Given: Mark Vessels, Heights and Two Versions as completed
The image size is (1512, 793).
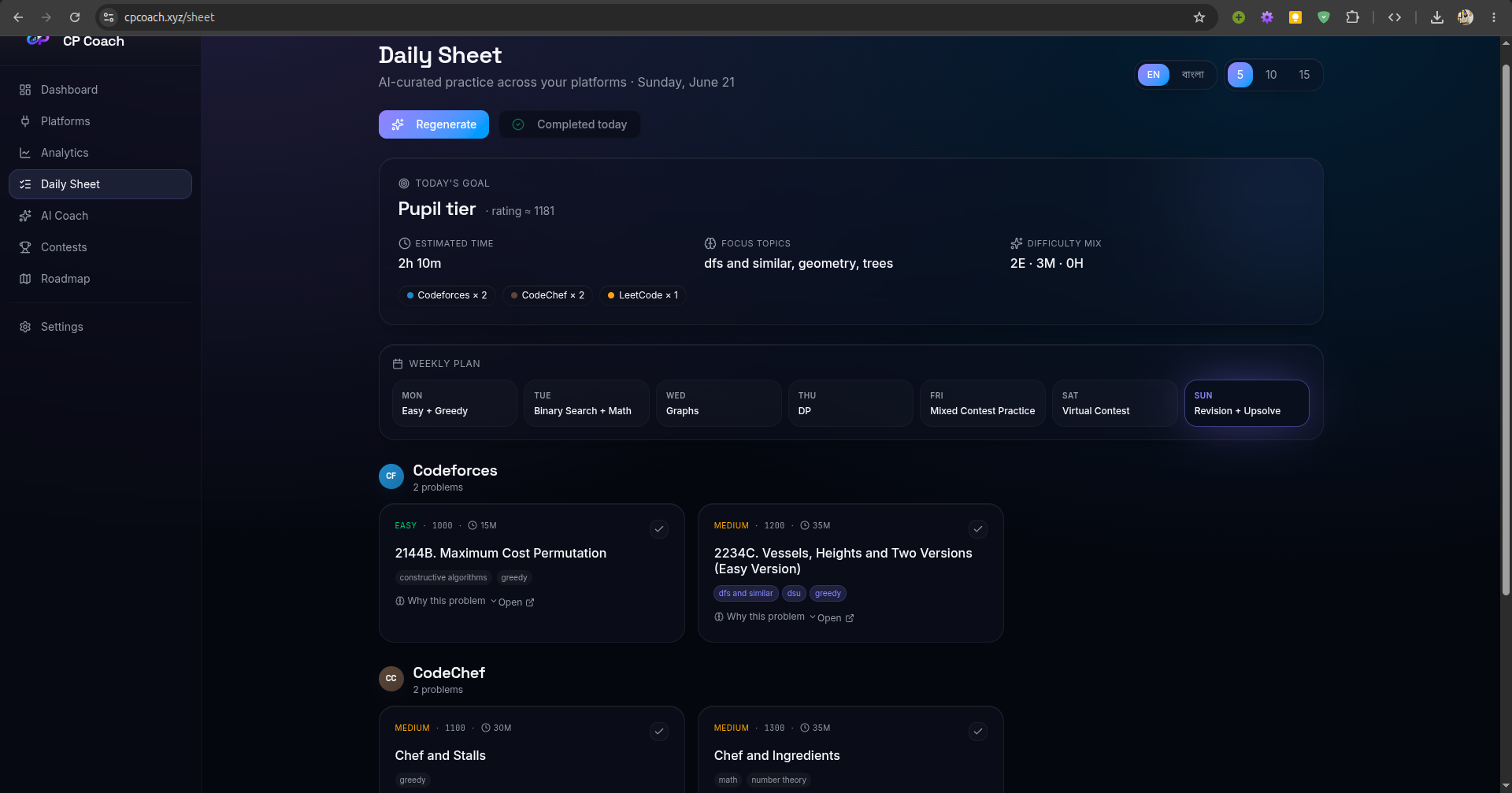Looking at the screenshot, I should coord(978,529).
